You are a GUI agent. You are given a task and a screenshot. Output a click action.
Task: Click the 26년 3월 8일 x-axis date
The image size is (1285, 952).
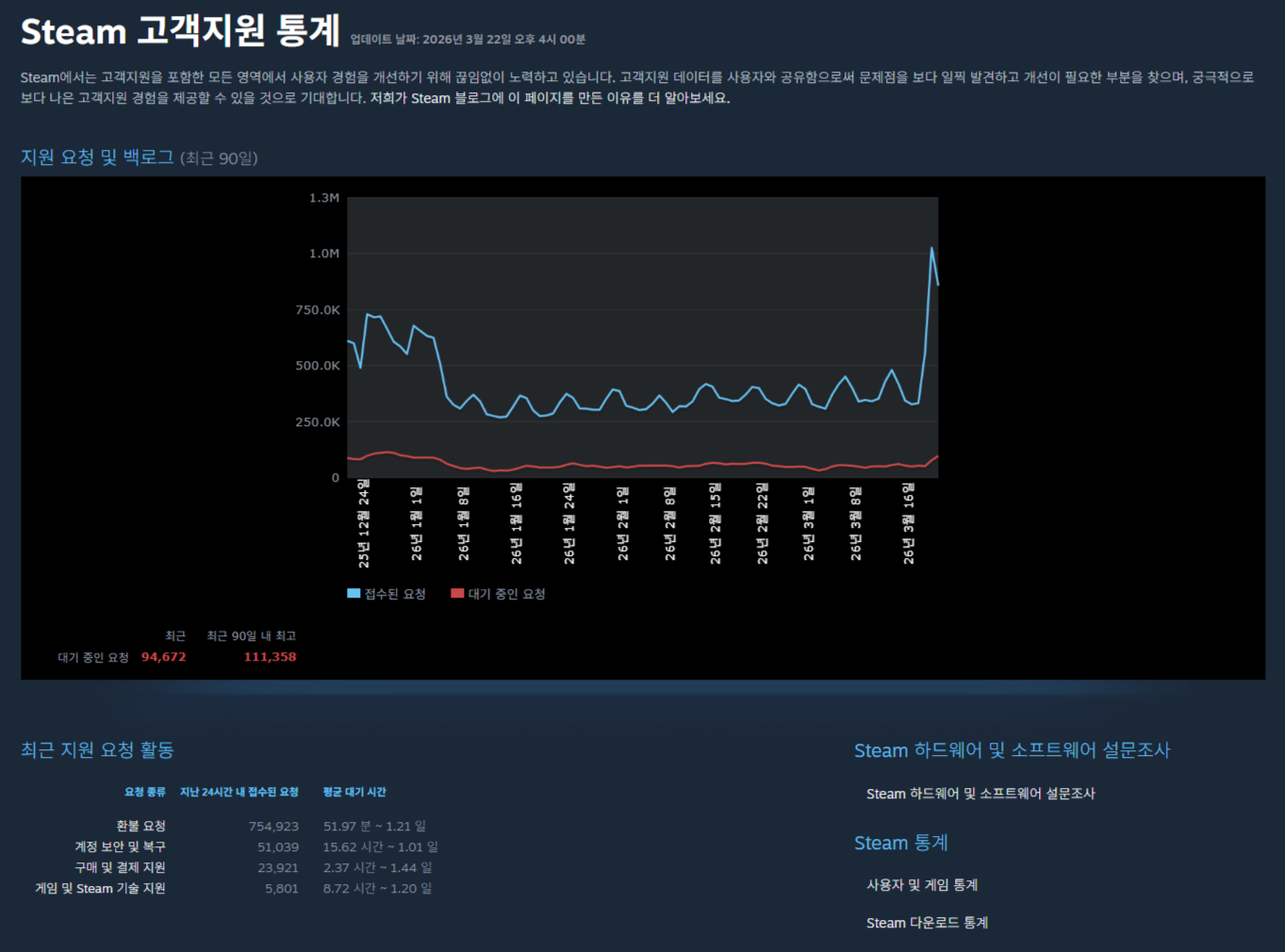pyautogui.click(x=856, y=523)
